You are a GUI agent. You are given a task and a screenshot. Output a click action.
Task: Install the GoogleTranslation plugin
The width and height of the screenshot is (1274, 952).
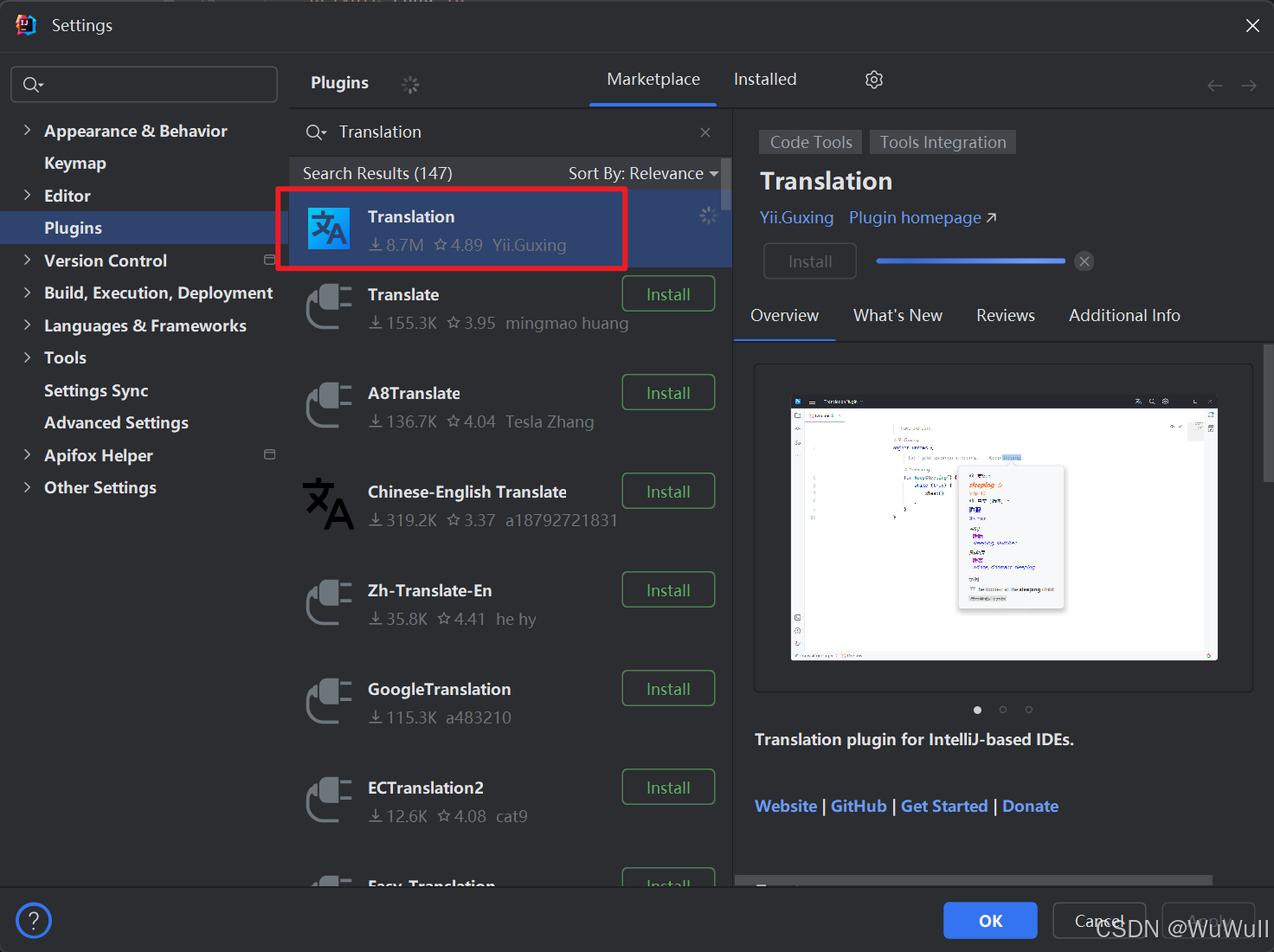pos(668,689)
